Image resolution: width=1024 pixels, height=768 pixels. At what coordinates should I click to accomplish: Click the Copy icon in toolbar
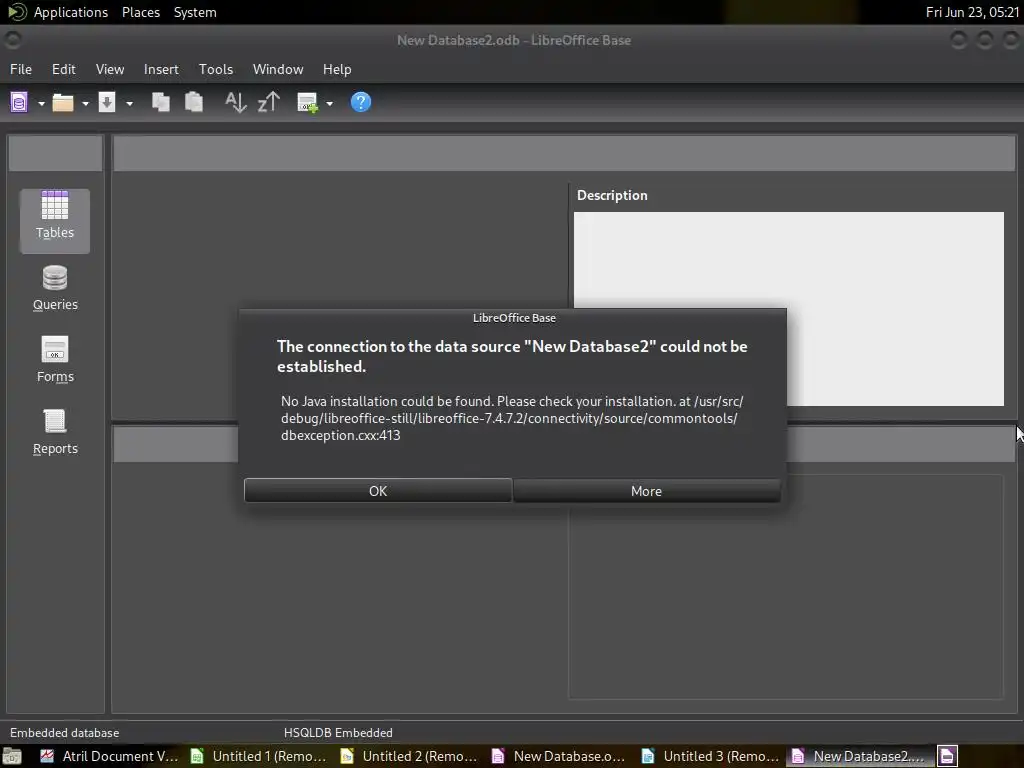[161, 103]
